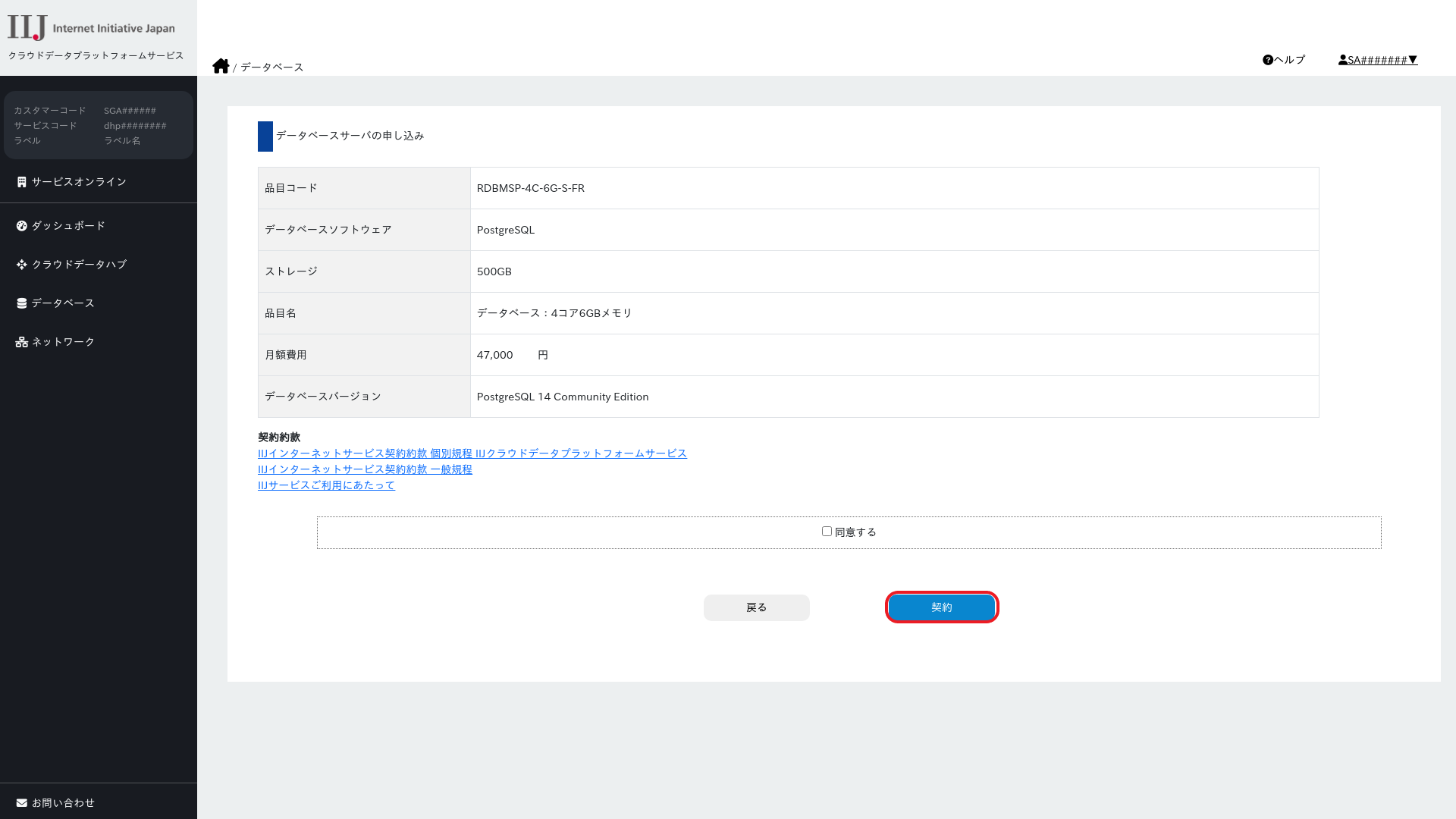Click the ダッシュボード gauge icon
Image resolution: width=1456 pixels, height=819 pixels.
click(22, 226)
